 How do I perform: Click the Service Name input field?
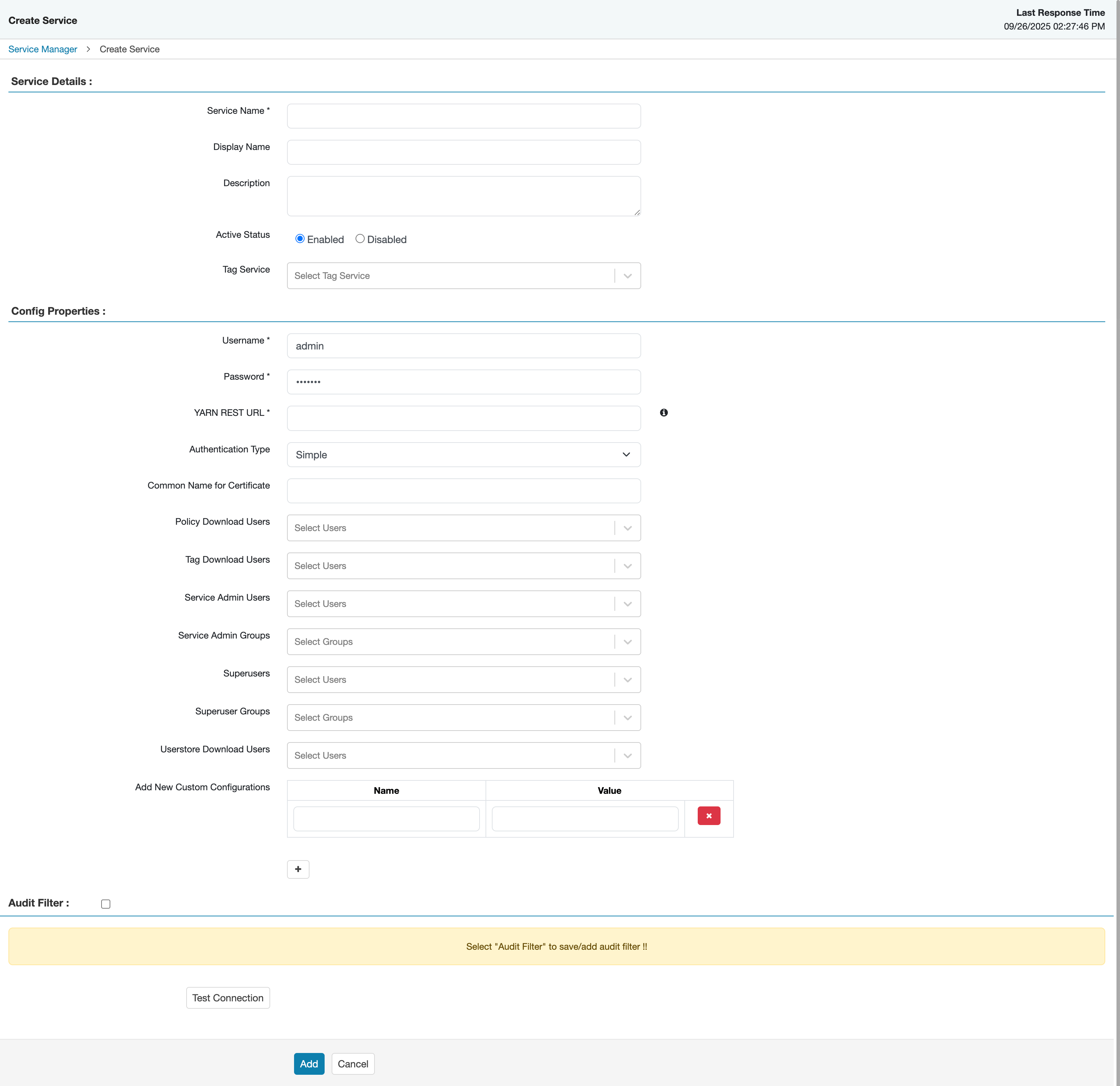(x=463, y=116)
